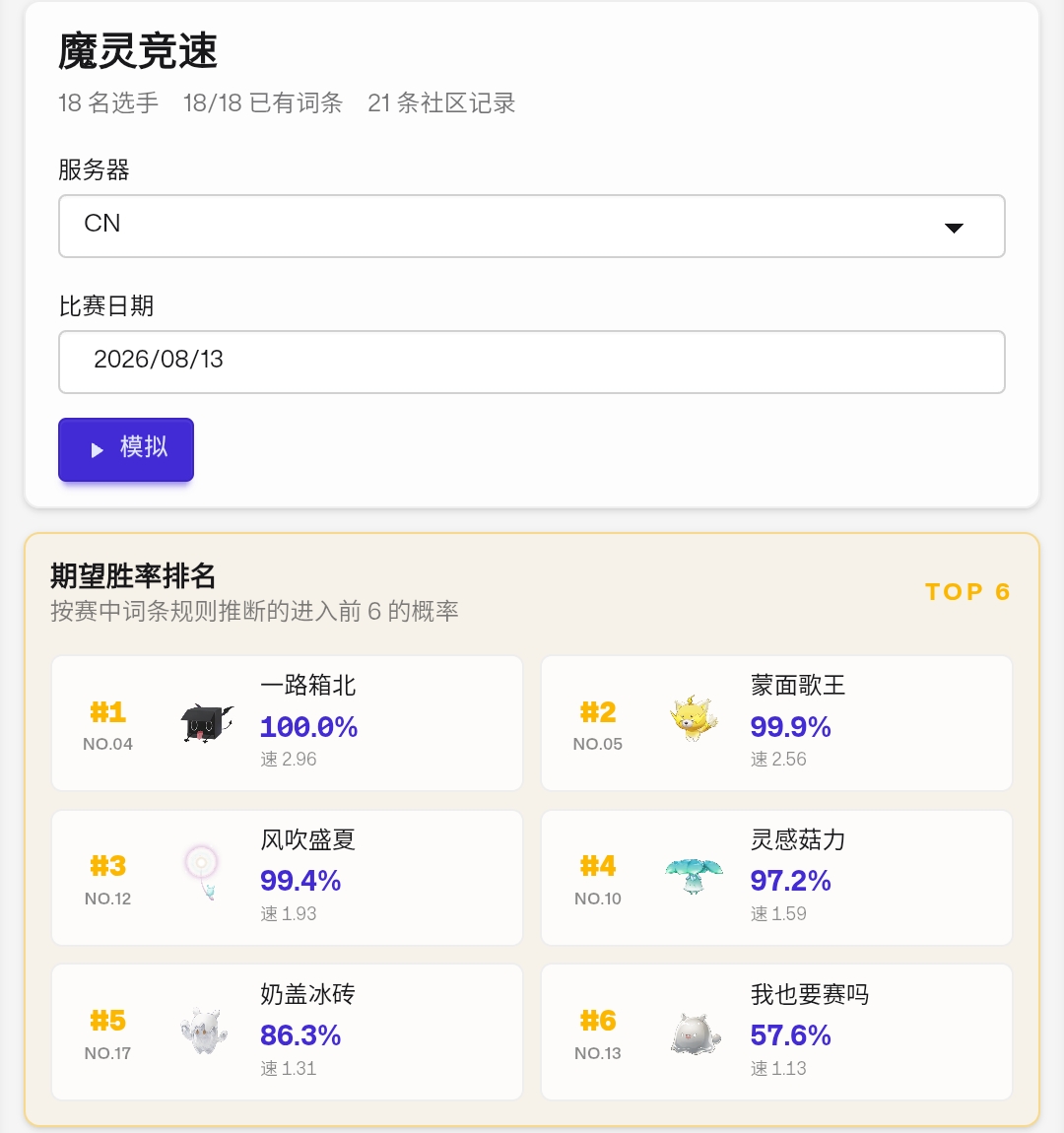Image resolution: width=1064 pixels, height=1133 pixels.
Task: Open the #2 蒙面歌王 ranking card
Action: pyautogui.click(x=776, y=722)
